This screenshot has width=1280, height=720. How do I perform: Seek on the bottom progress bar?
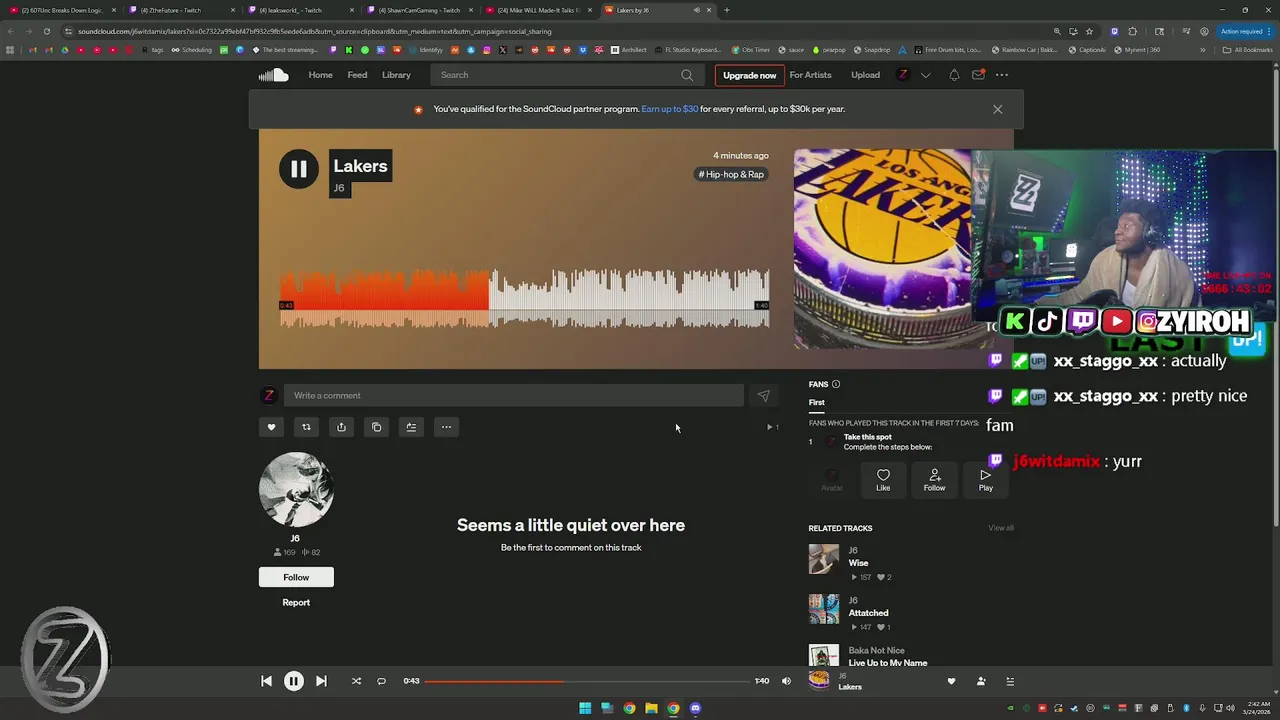coord(587,681)
